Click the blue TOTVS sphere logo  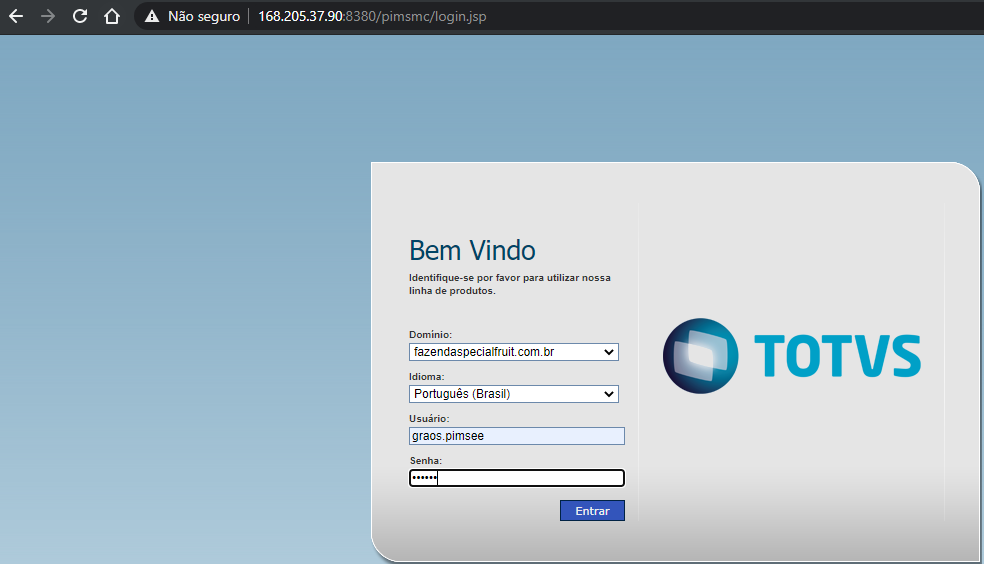coord(701,356)
